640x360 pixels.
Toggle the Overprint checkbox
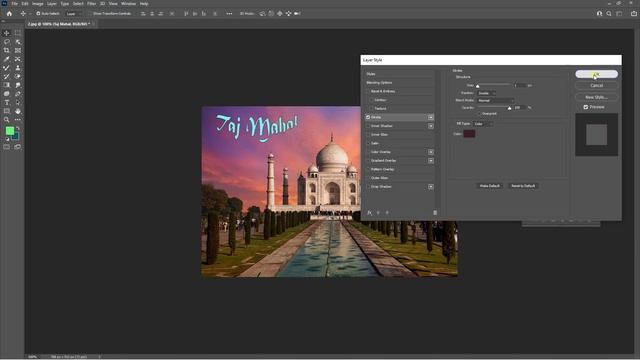[x=479, y=113]
